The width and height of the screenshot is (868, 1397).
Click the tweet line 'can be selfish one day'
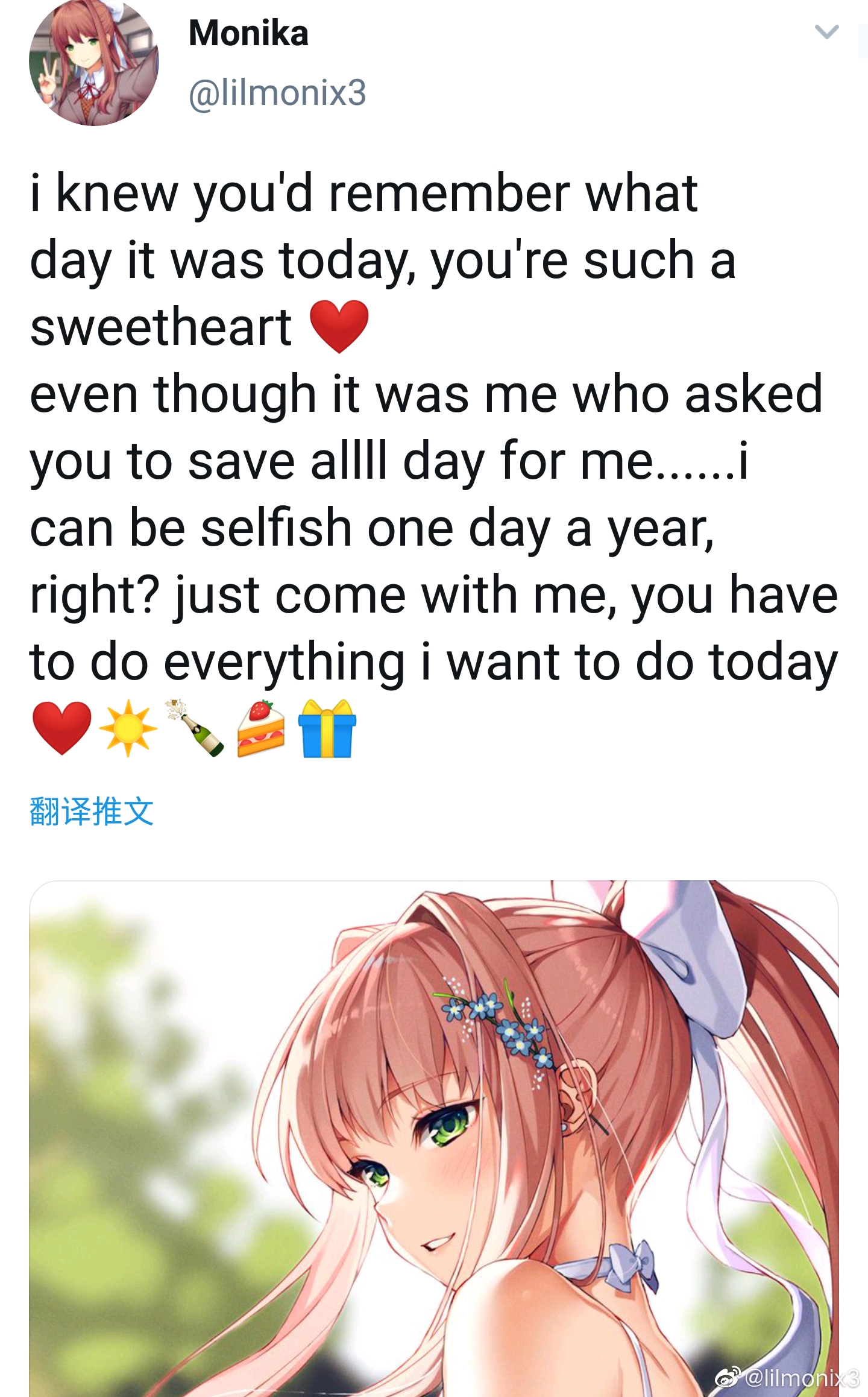(x=372, y=528)
